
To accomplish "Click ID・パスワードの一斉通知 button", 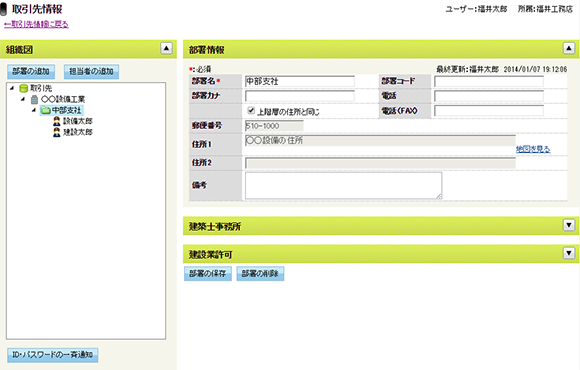I will pyautogui.click(x=53, y=355).
